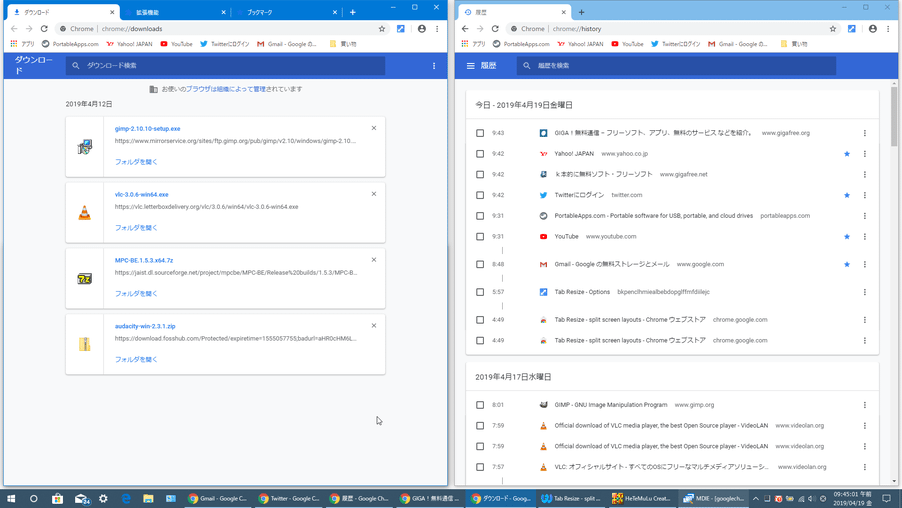Show gimp setup file in folder
Screen dimensions: 902x508
(x=136, y=162)
